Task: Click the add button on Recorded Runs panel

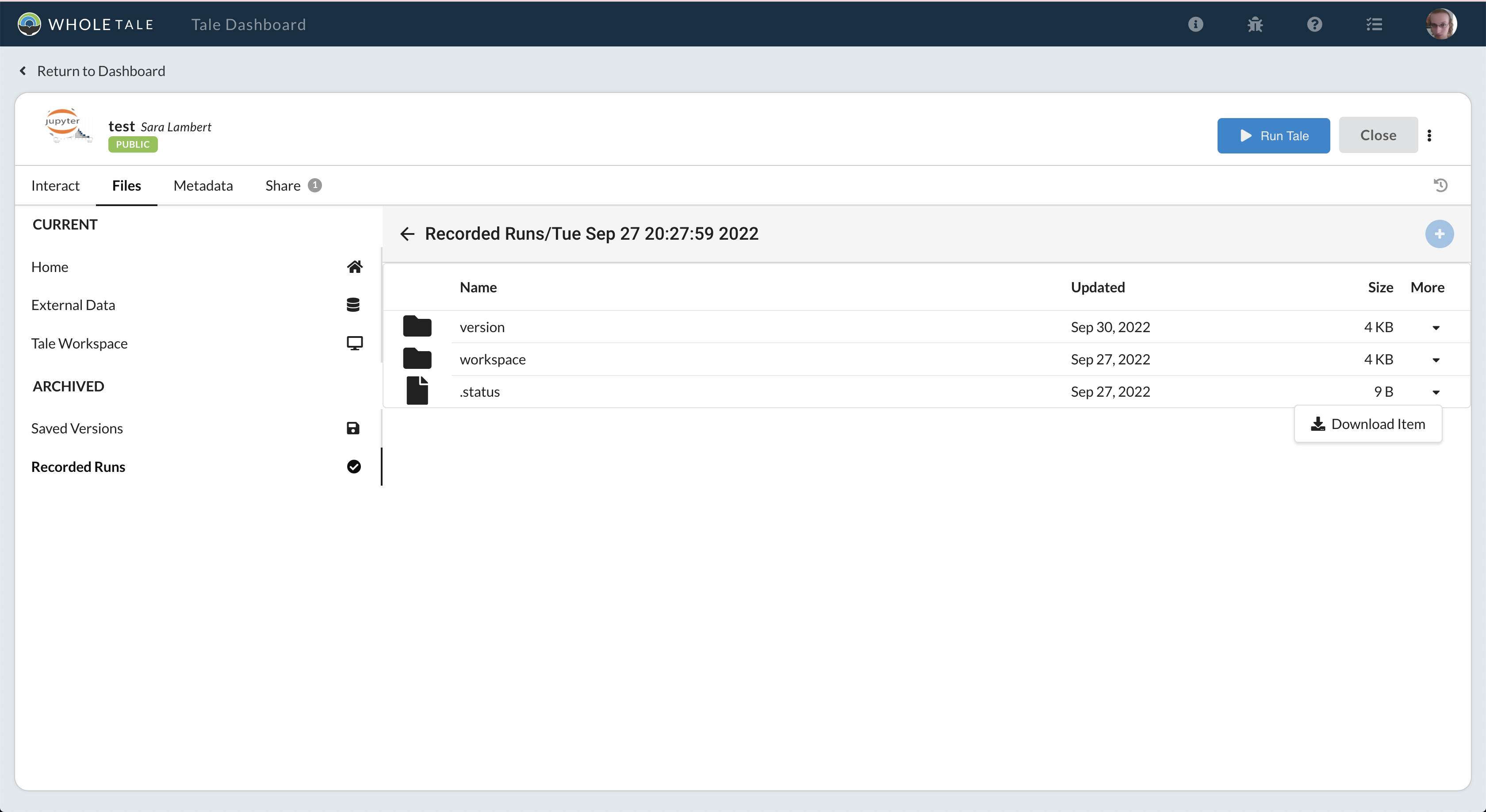Action: pos(1439,234)
